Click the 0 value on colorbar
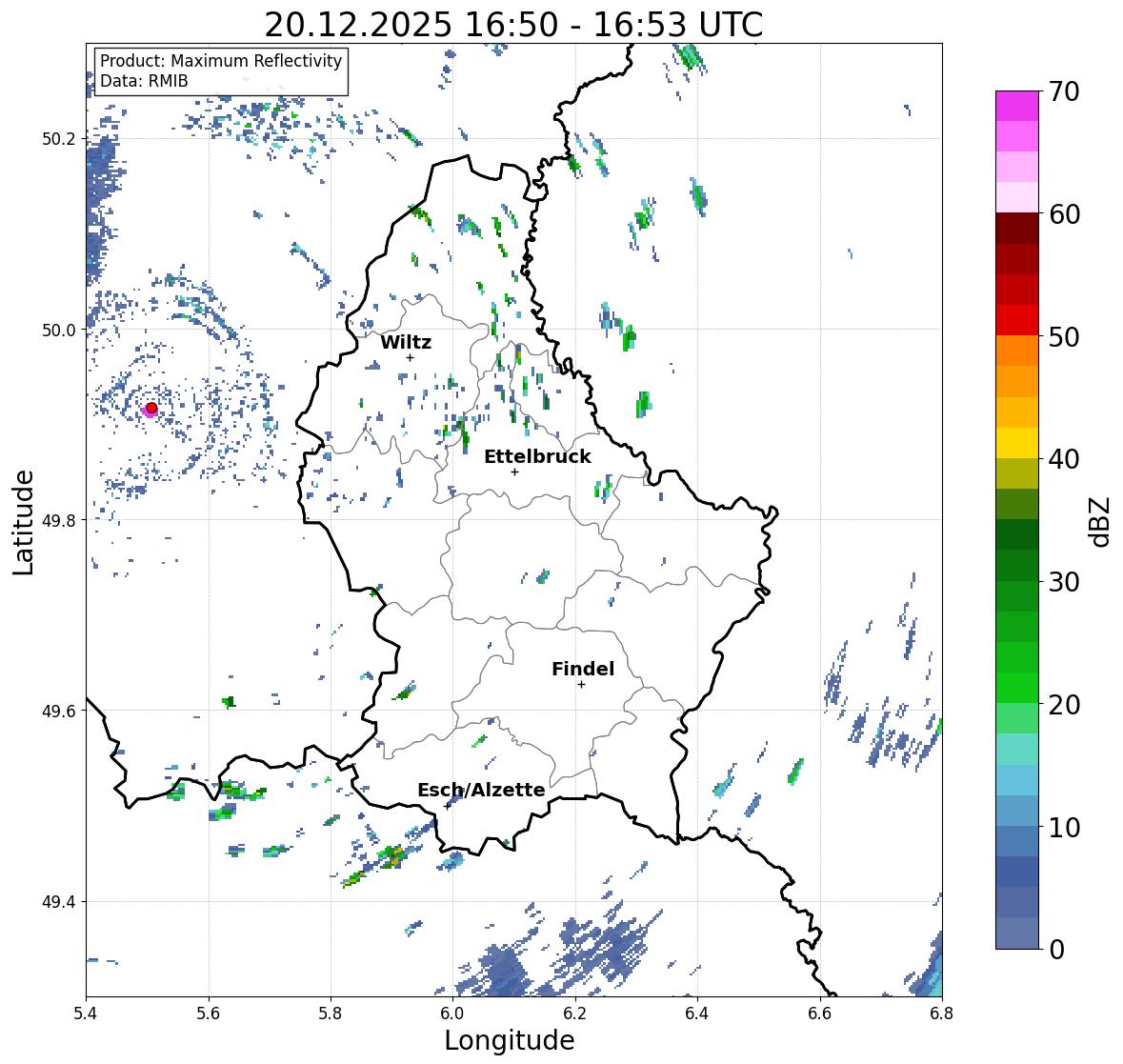Viewport: 1123px width, 1064px height. [1056, 950]
